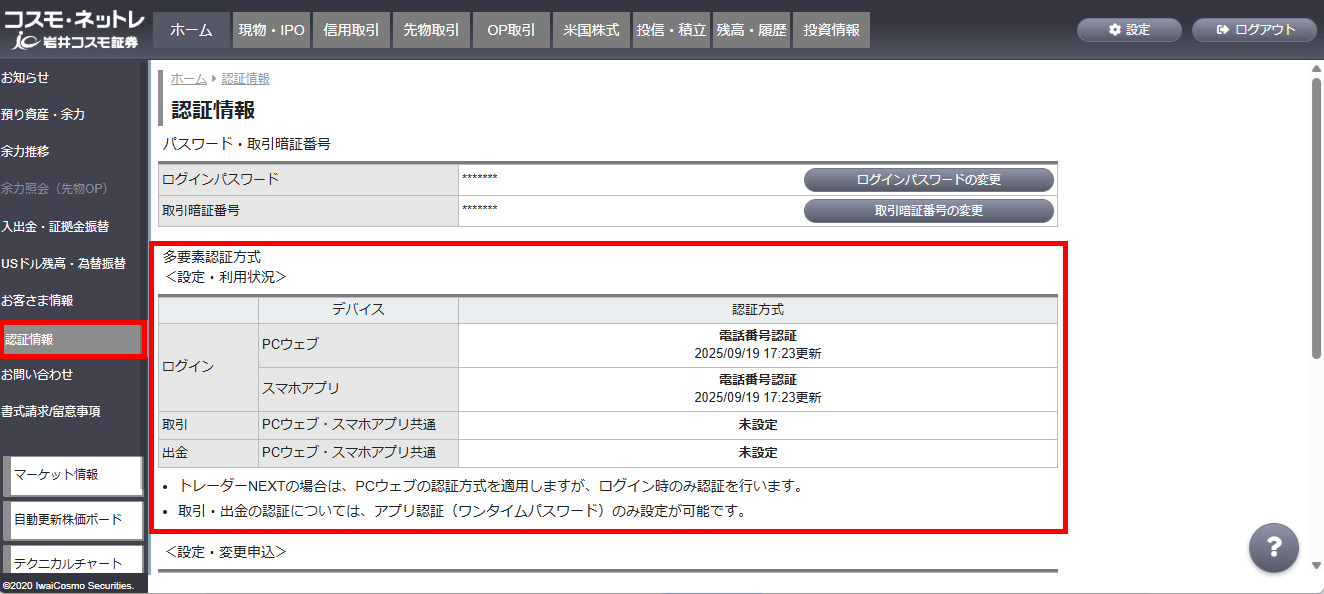Screen dimensions: 1324x594
Task: Open the 米国株式 tab
Action: click(x=591, y=30)
